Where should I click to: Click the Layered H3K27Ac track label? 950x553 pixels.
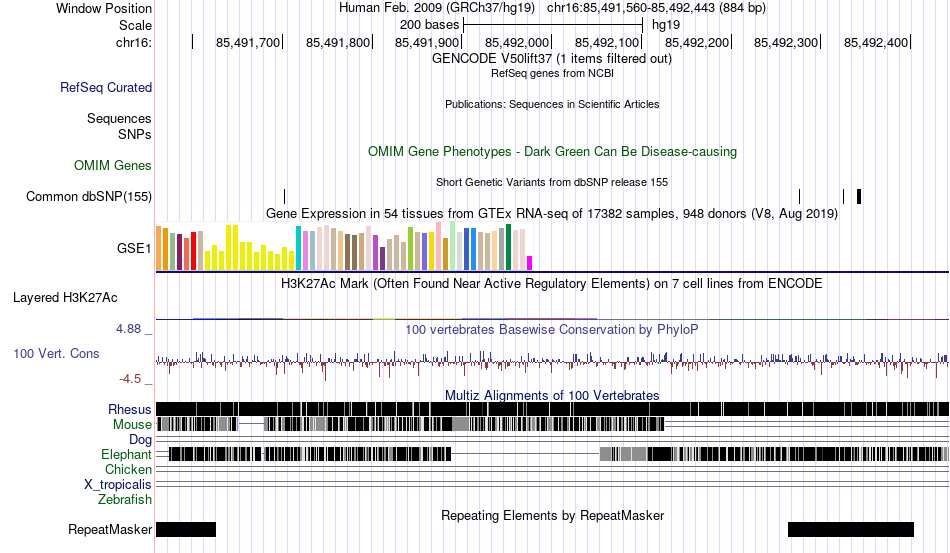(x=65, y=297)
